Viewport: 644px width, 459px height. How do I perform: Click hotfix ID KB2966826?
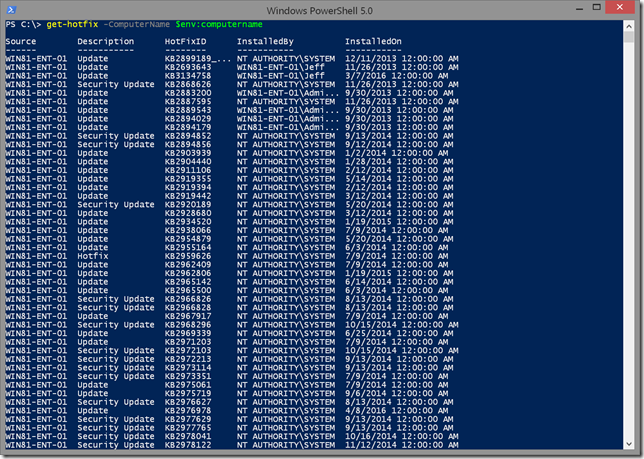(188, 299)
